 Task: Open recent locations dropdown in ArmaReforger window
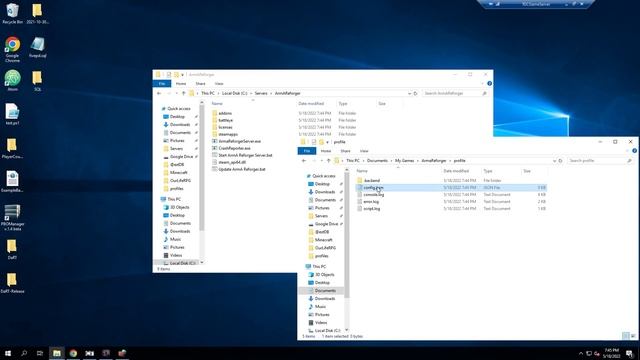click(x=177, y=93)
